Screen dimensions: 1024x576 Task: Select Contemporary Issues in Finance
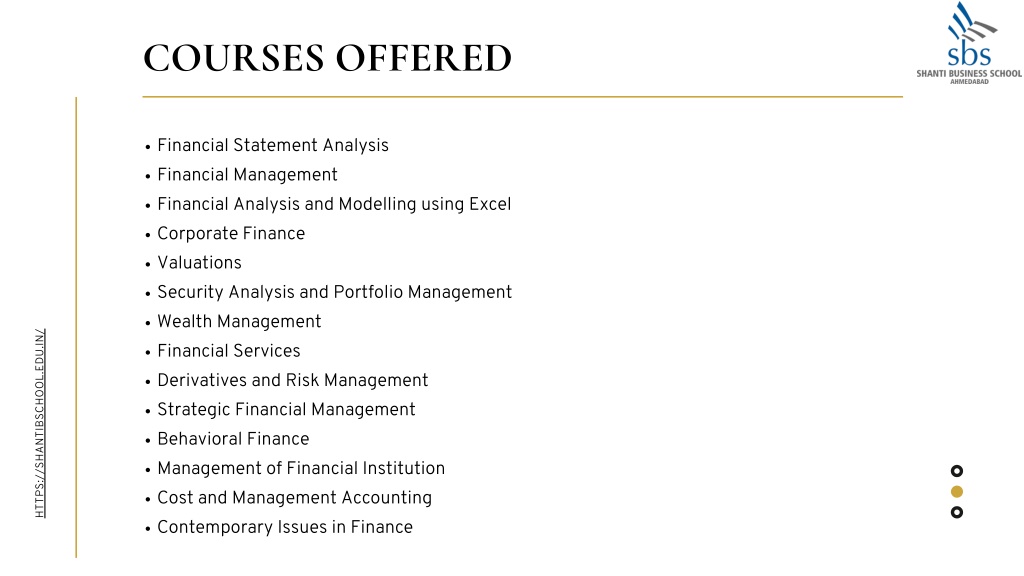click(285, 527)
